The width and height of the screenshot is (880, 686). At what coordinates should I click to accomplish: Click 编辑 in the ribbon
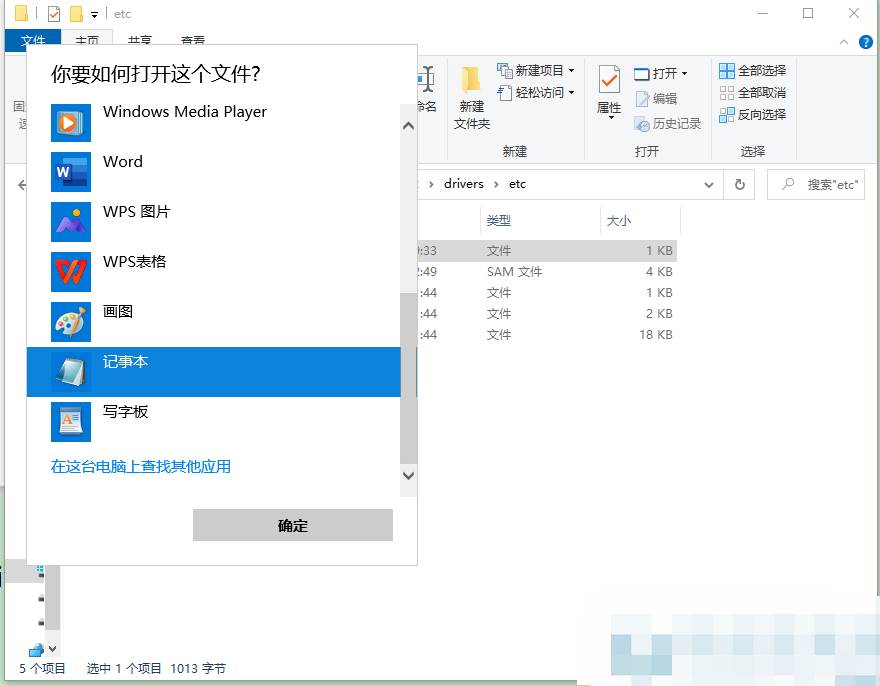(656, 99)
